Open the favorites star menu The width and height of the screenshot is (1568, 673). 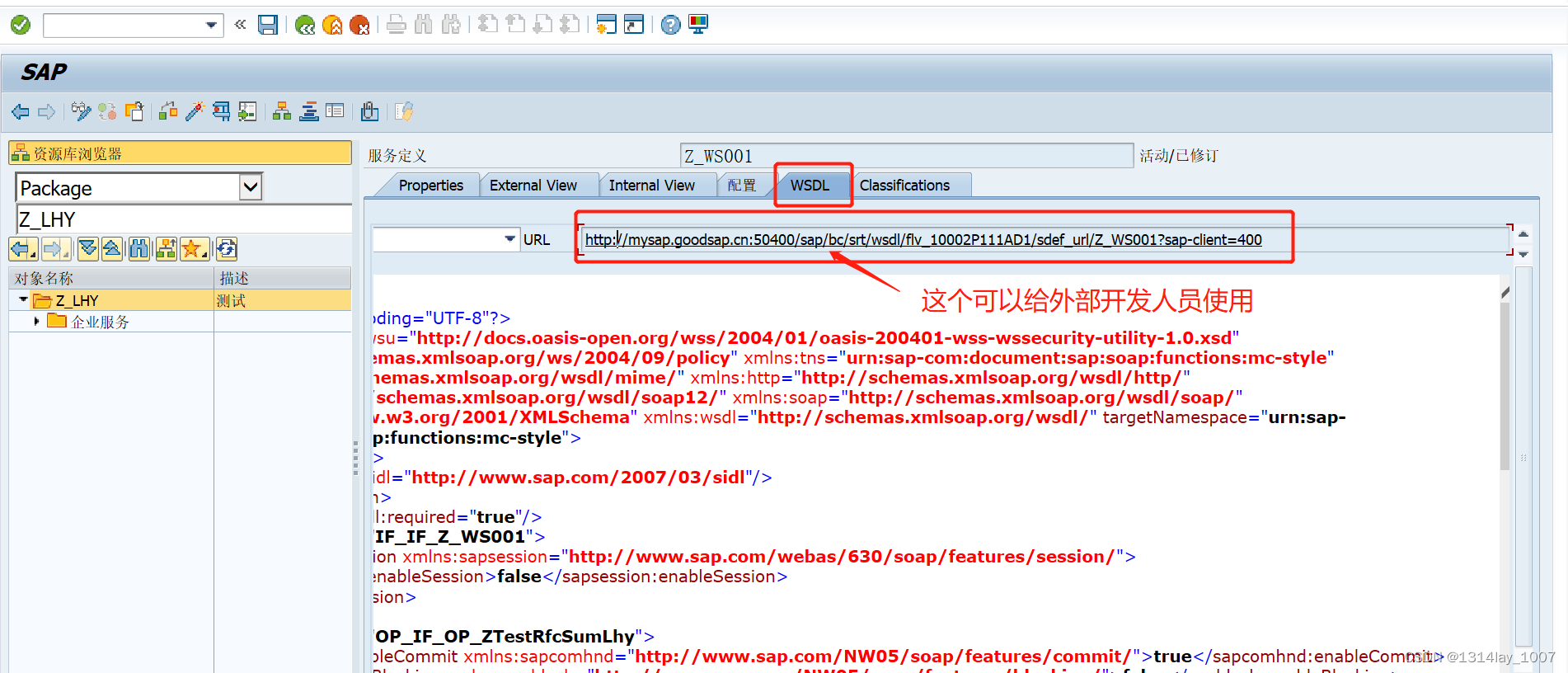point(195,248)
